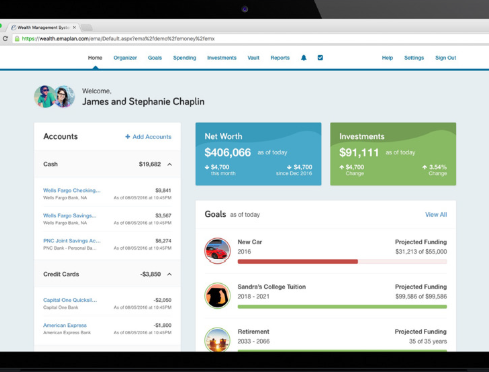Click "$31,213 of $55,000" funding text
Screen dimensions: 489x372
(421, 252)
